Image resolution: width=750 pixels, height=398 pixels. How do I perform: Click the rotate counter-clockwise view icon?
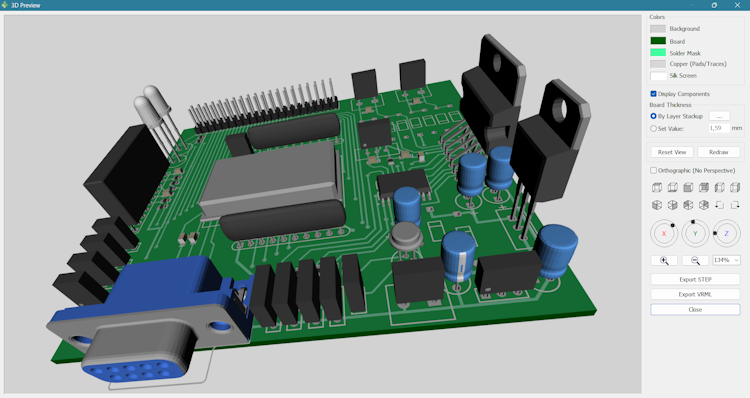pyautogui.click(x=719, y=205)
